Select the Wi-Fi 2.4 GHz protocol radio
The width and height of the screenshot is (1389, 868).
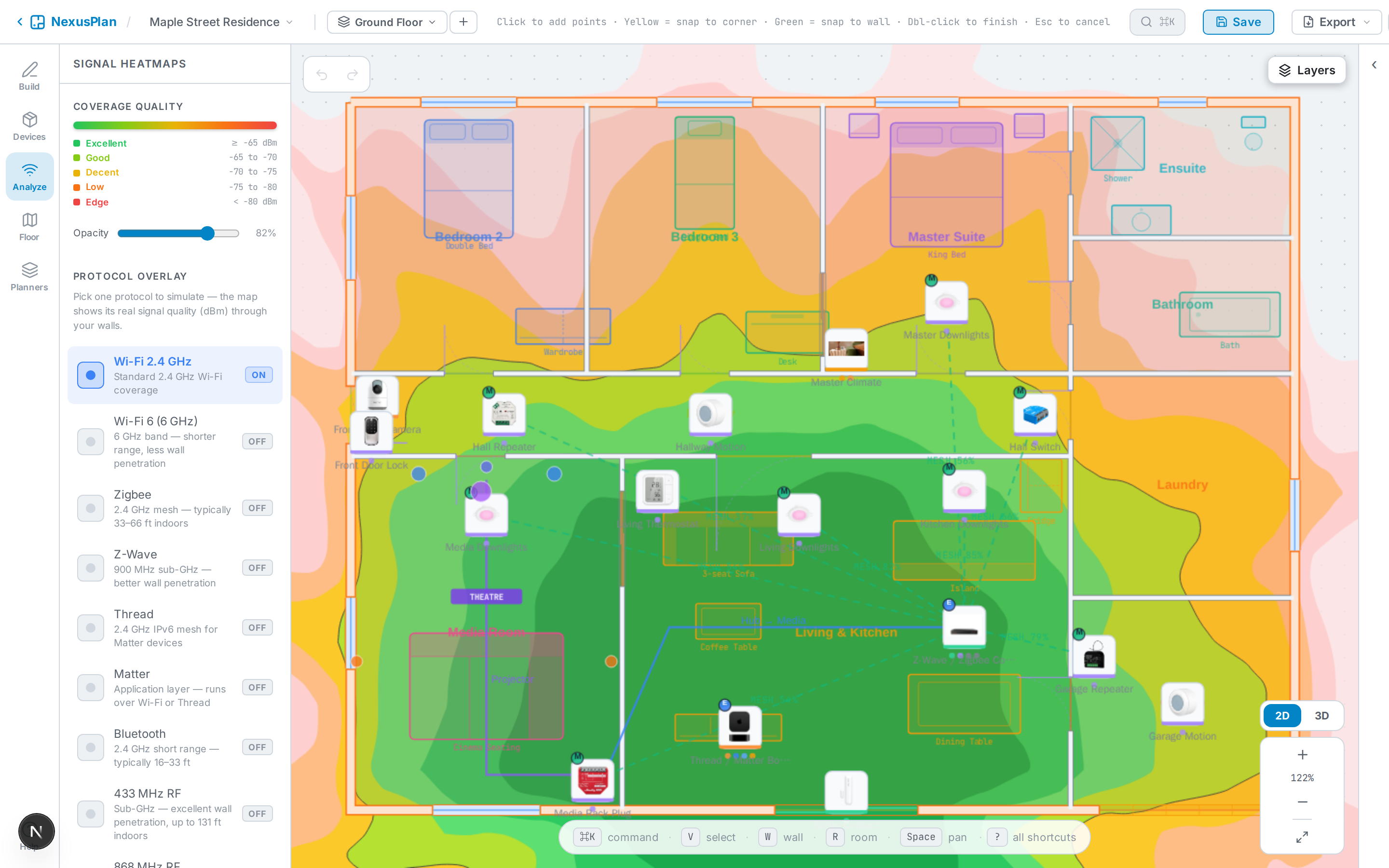(91, 376)
